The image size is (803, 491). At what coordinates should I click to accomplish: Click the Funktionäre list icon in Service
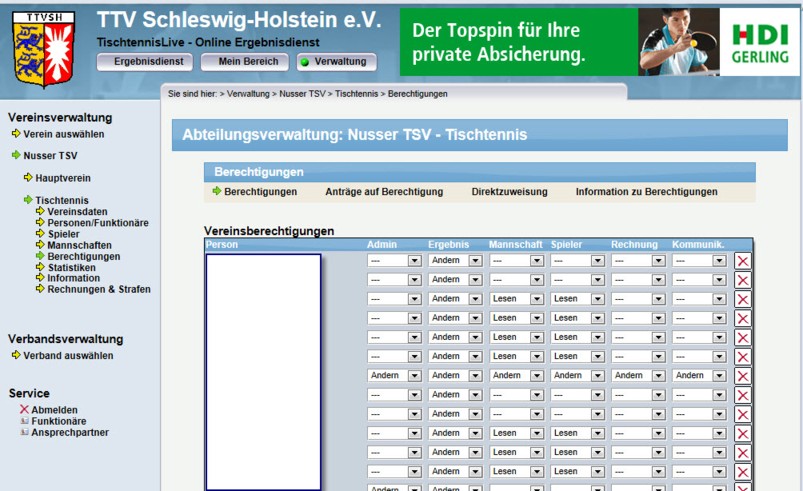(x=24, y=421)
